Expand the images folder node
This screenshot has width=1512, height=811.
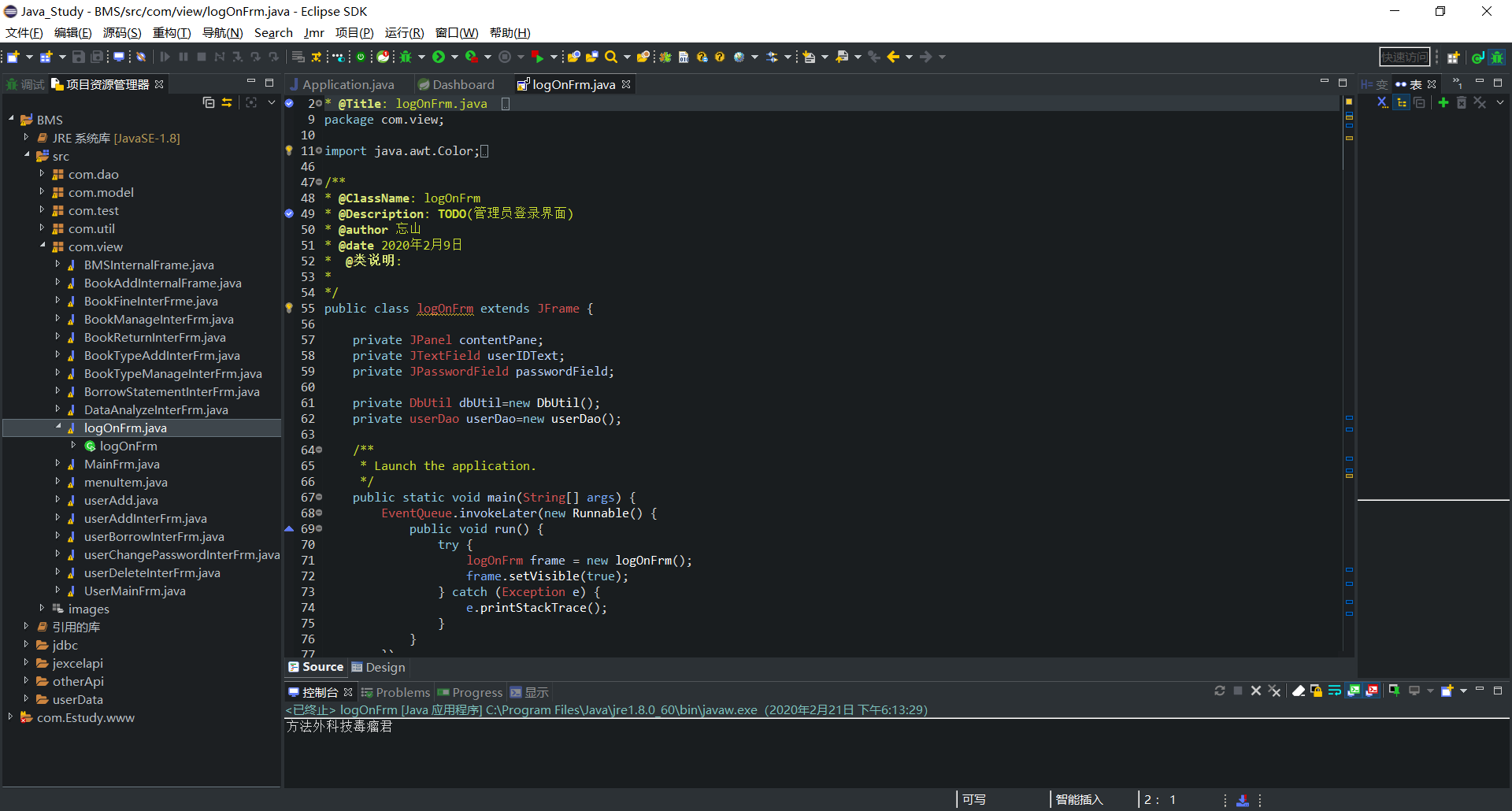point(42,608)
